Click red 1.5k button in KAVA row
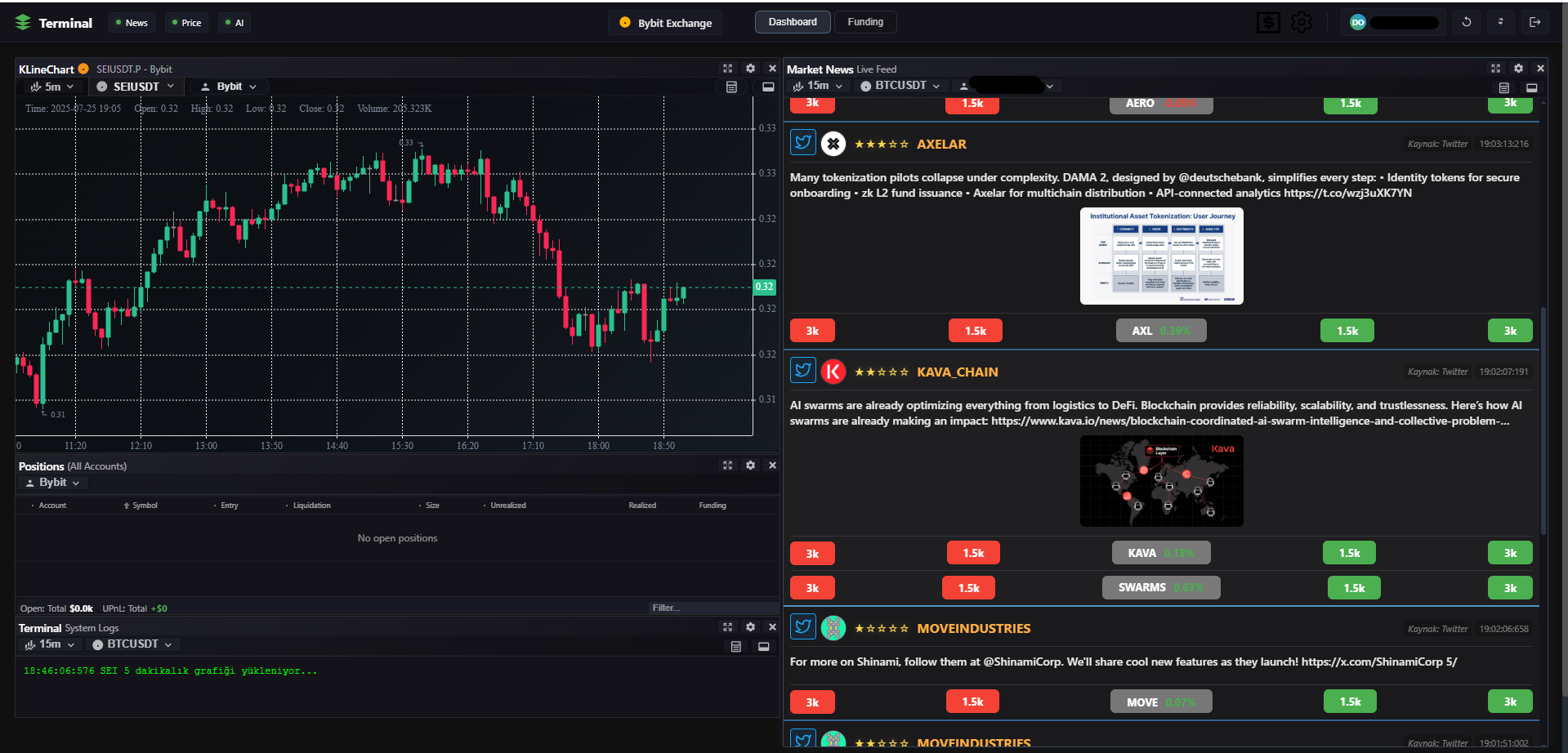 point(973,553)
